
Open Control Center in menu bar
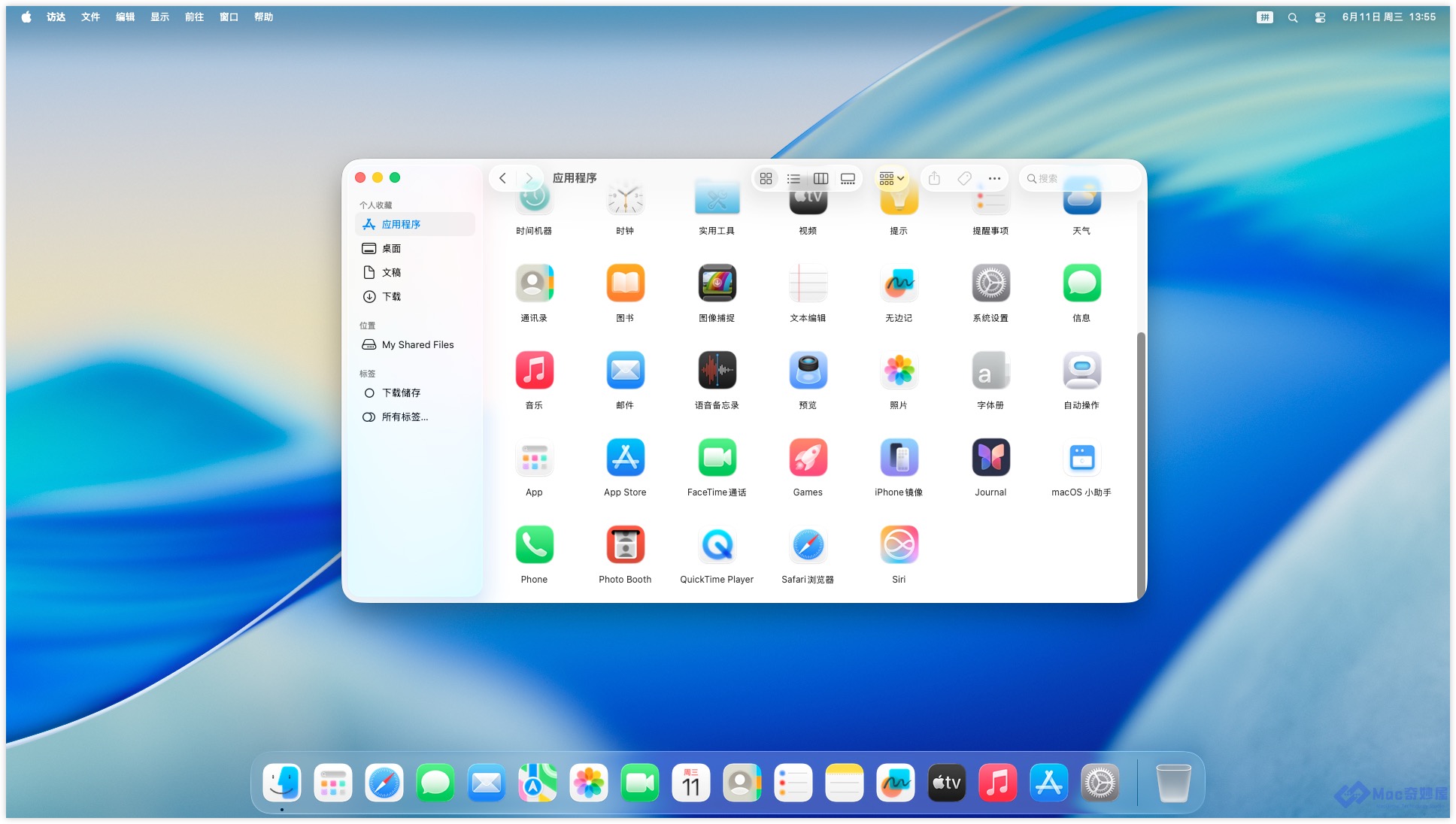pyautogui.click(x=1320, y=17)
